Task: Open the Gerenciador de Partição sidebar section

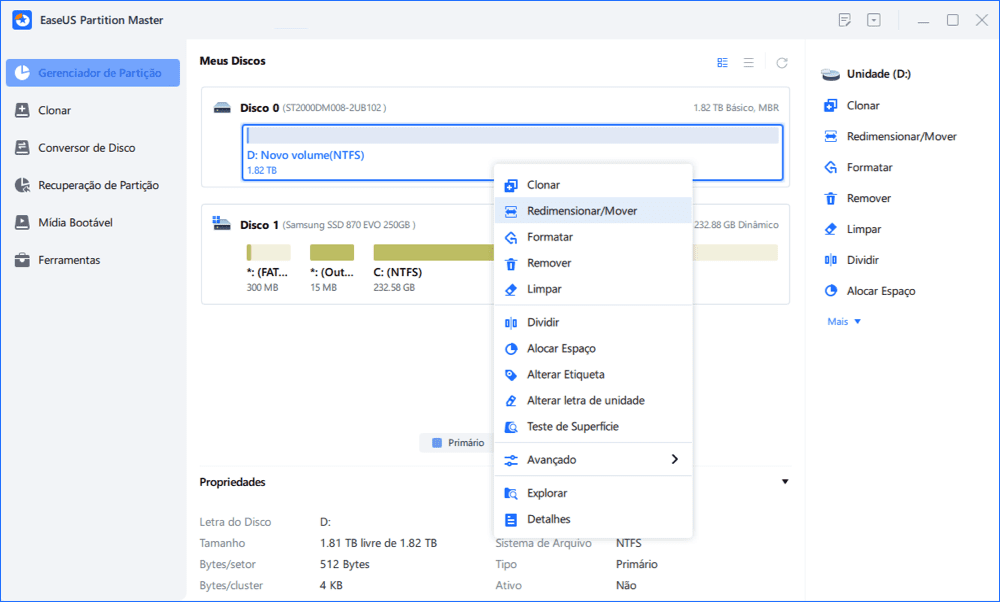Action: pyautogui.click(x=93, y=73)
